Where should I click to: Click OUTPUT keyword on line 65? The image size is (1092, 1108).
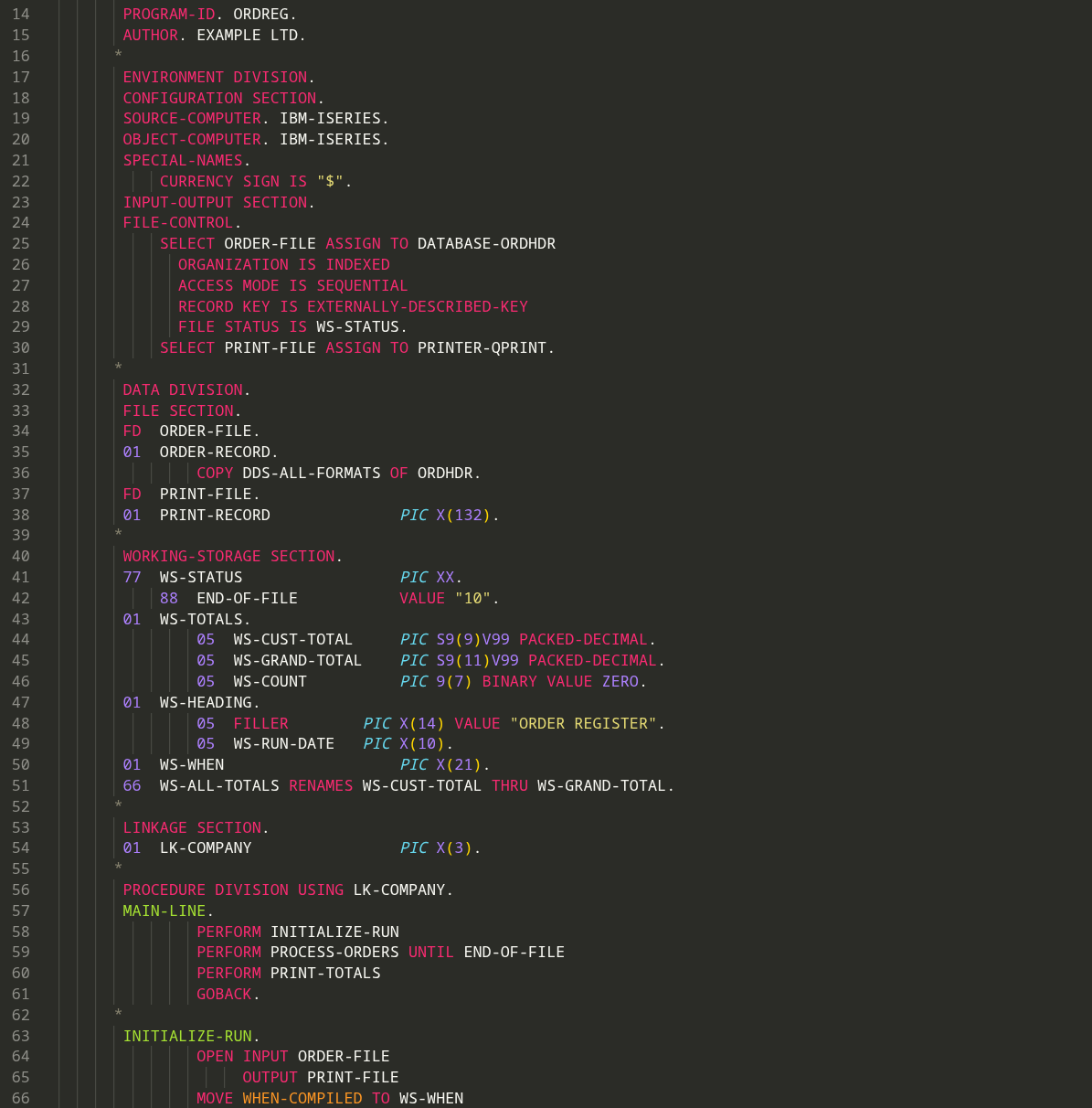(270, 1078)
